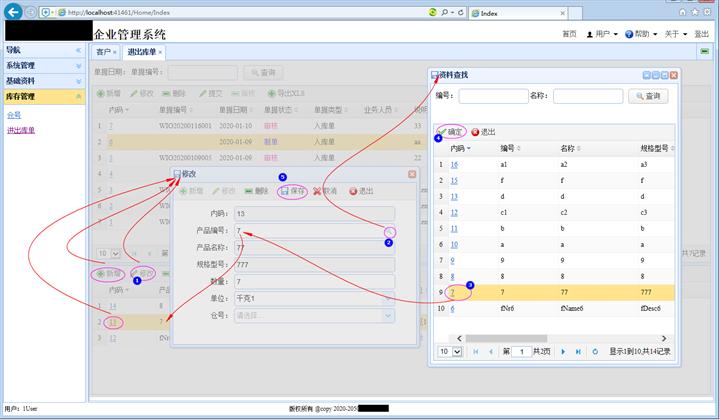
Task: Select row with ID 7 in lookup grid
Action: click(x=453, y=293)
